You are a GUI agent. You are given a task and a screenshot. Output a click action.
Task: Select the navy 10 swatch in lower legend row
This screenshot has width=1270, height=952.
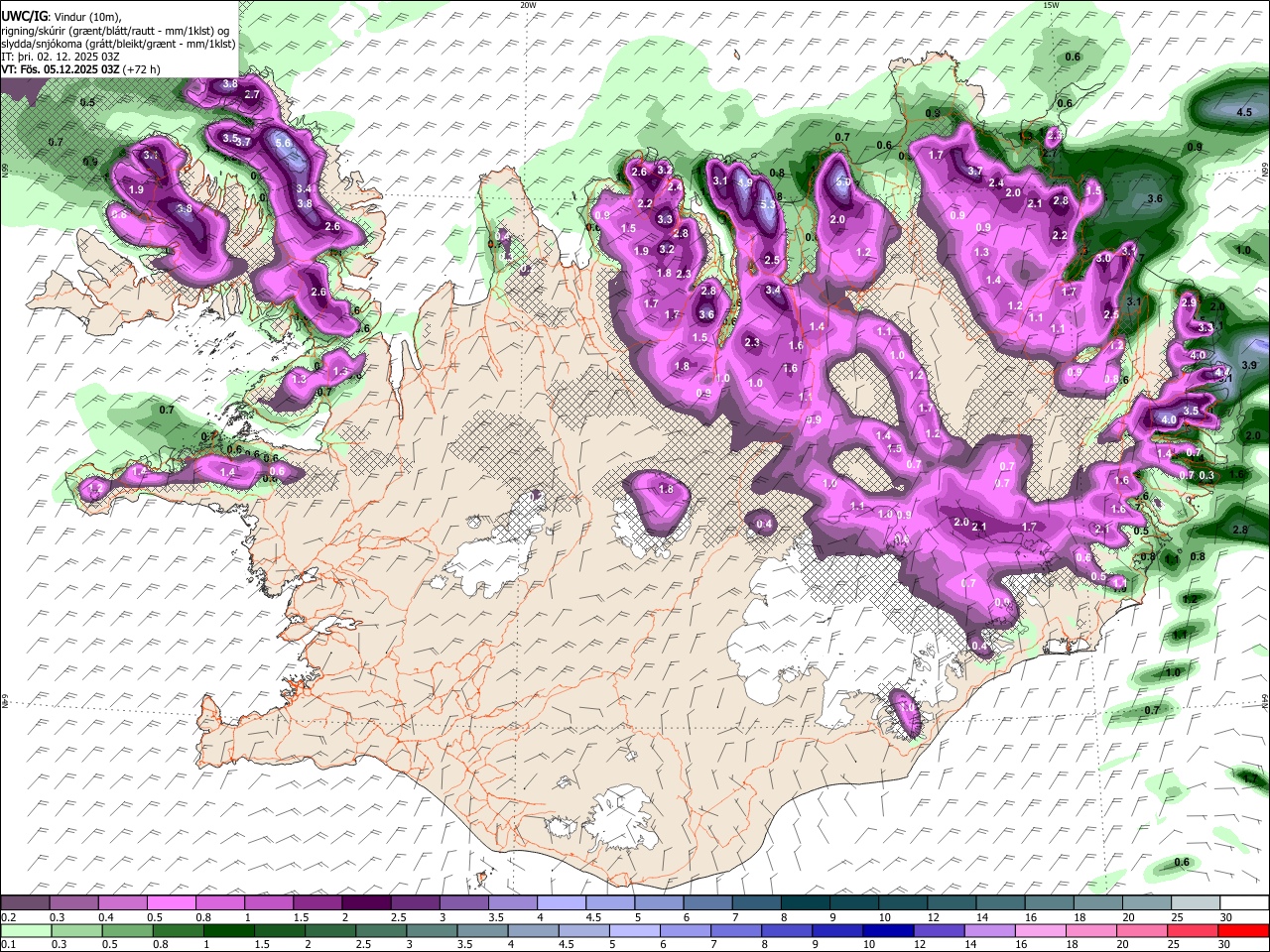pos(888,930)
